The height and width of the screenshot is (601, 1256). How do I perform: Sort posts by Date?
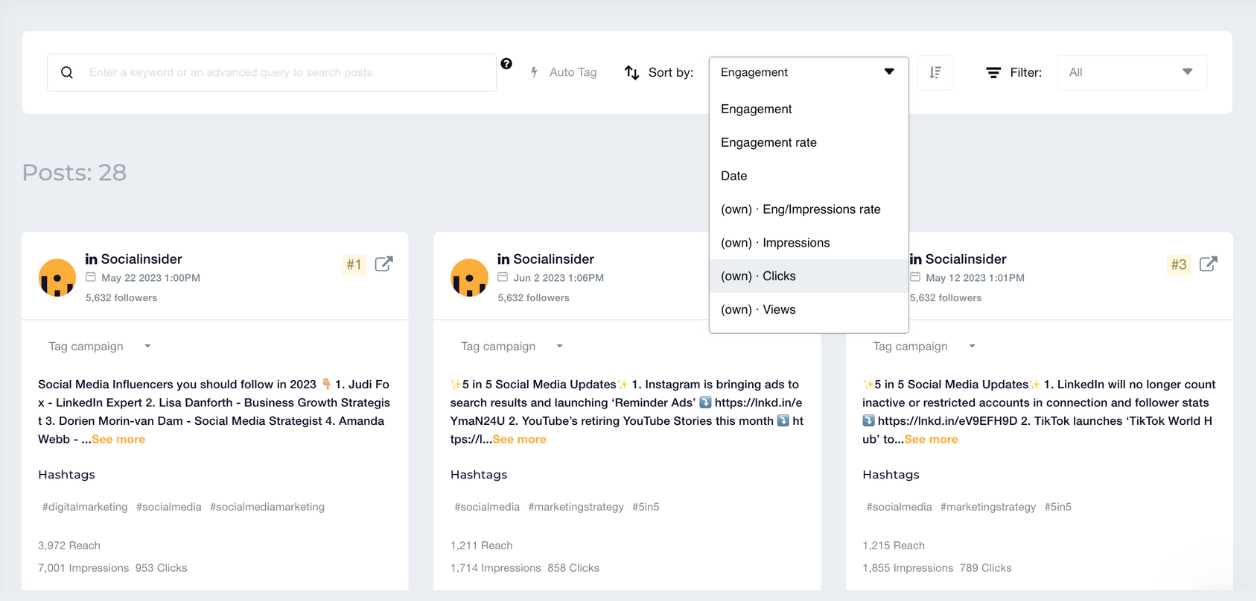tap(808, 176)
